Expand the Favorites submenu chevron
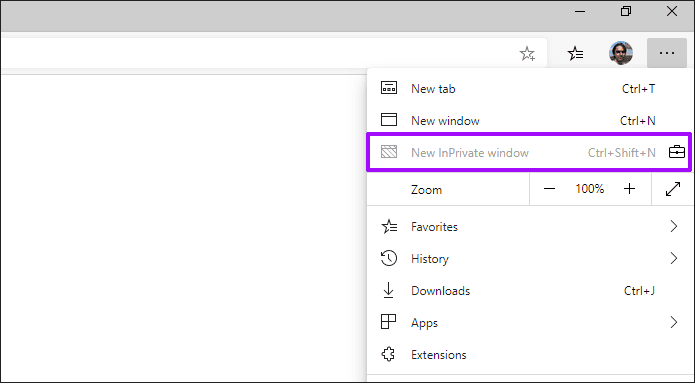Screen dimensions: 695x383 [x=674, y=227]
